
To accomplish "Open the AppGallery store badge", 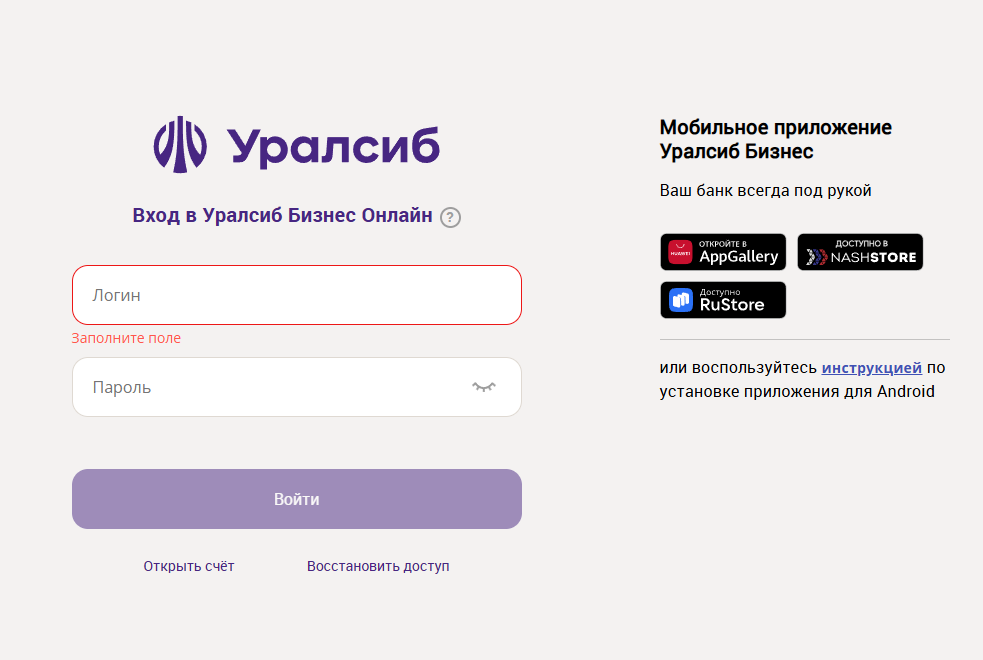I will click(x=723, y=252).
